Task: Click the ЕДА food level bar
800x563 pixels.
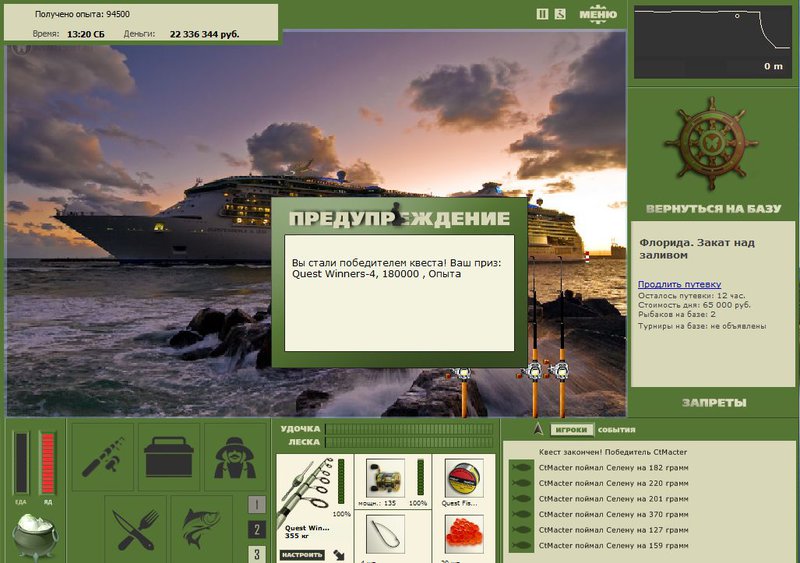Action: [x=21, y=462]
